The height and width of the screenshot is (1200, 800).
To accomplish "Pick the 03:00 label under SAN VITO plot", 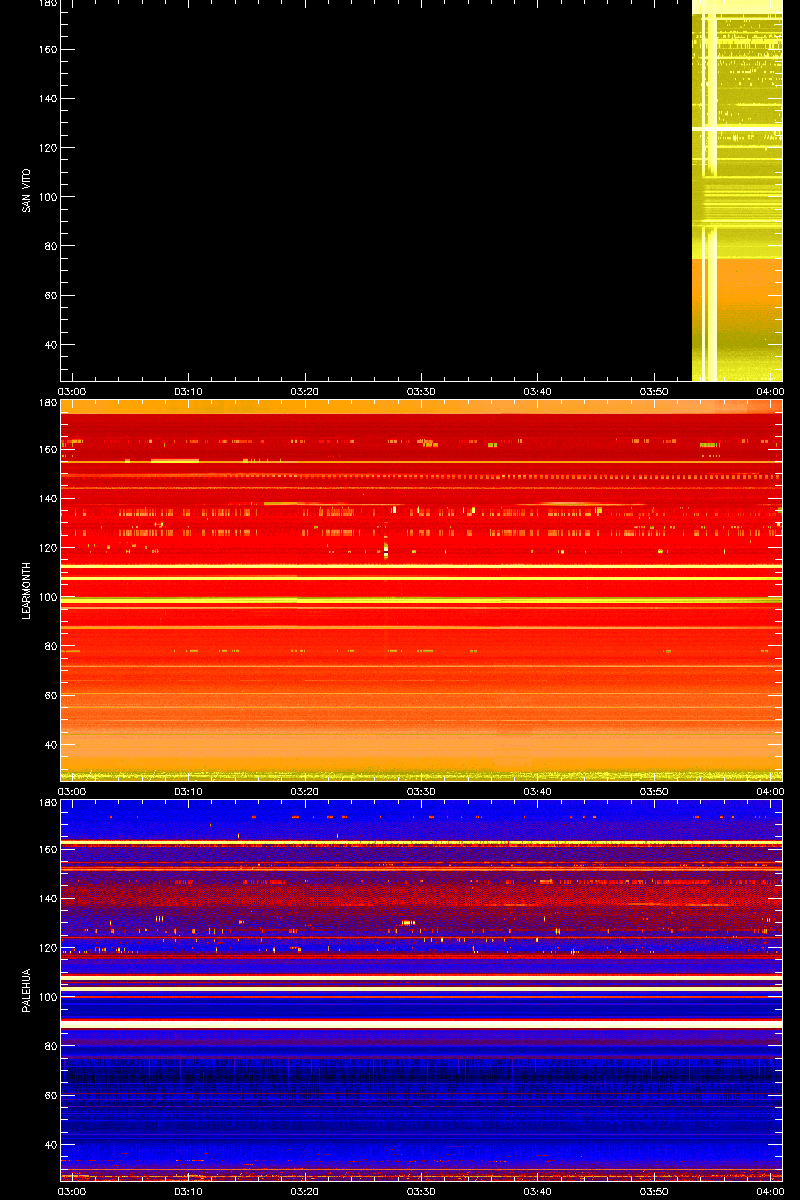I will coord(72,391).
